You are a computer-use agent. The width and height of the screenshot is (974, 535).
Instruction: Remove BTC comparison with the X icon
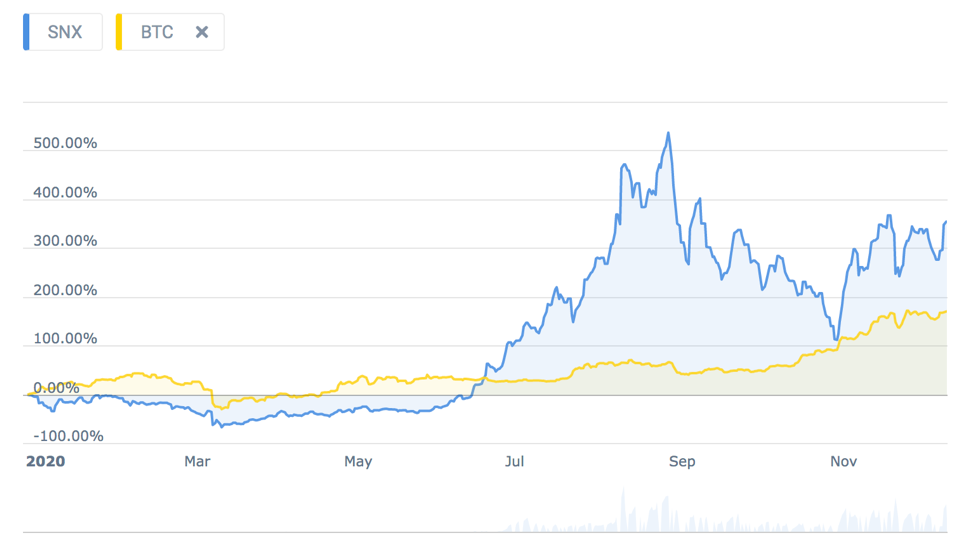202,32
